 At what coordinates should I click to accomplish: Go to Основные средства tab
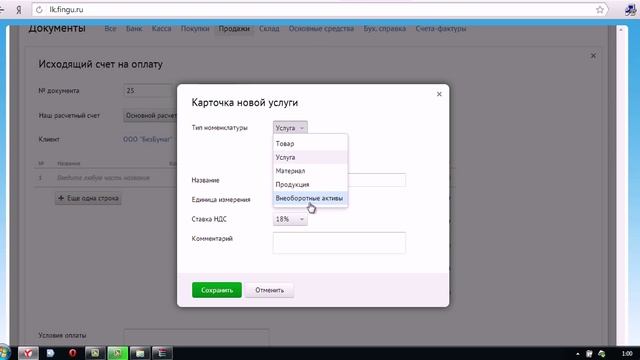[x=321, y=29]
